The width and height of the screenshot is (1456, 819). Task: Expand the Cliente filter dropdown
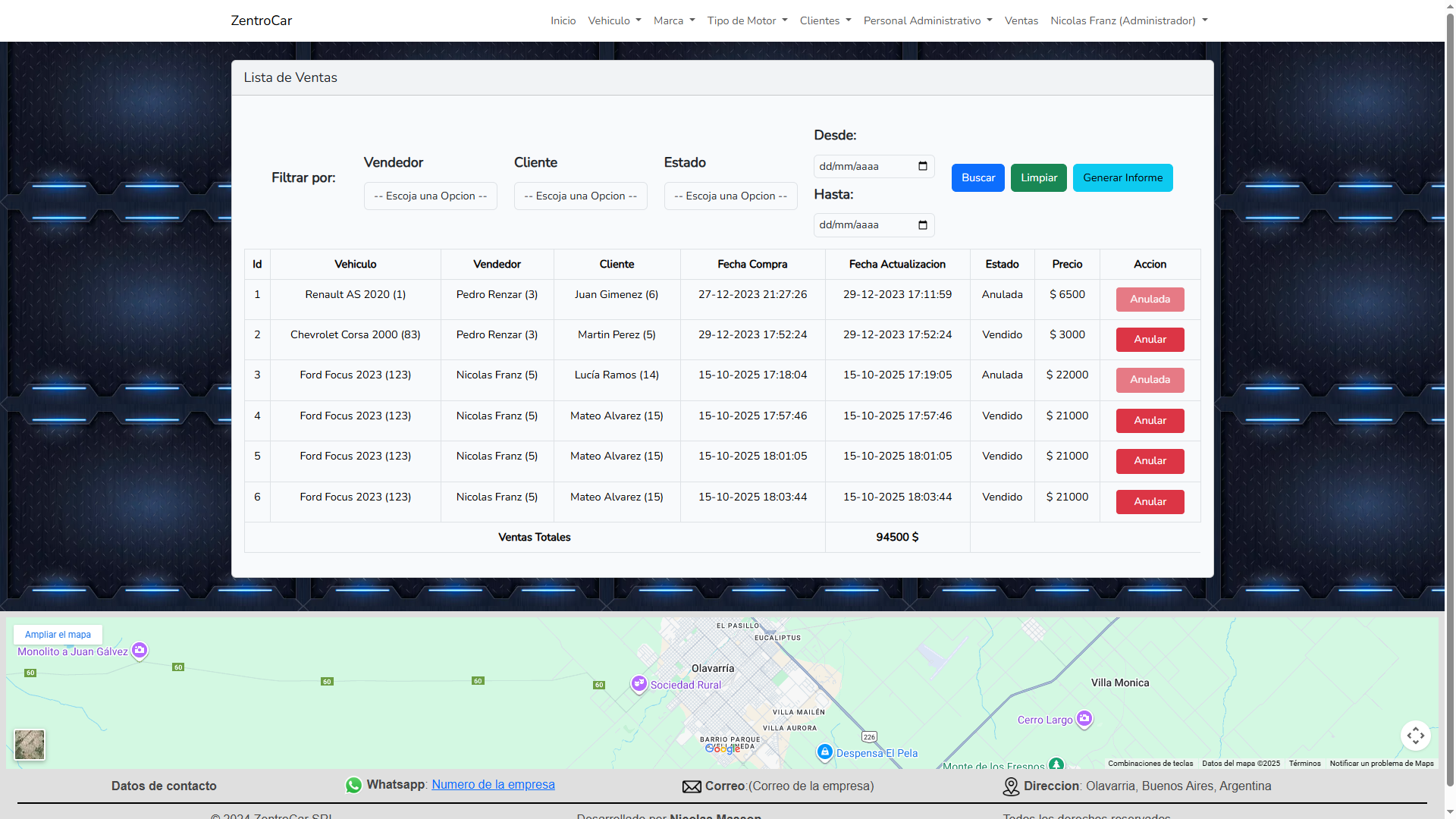[580, 196]
